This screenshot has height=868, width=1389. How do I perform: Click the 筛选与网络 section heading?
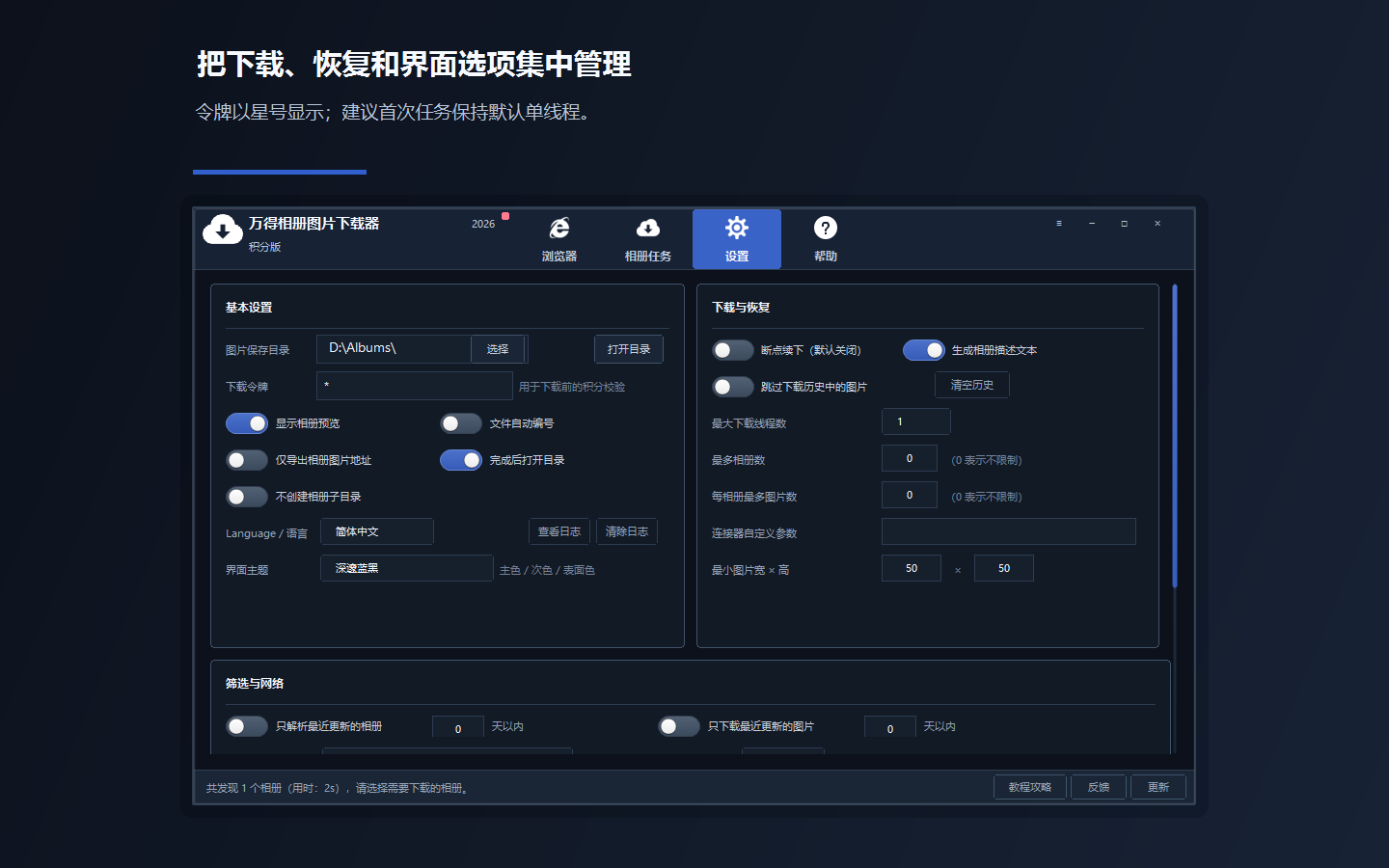[x=255, y=684]
